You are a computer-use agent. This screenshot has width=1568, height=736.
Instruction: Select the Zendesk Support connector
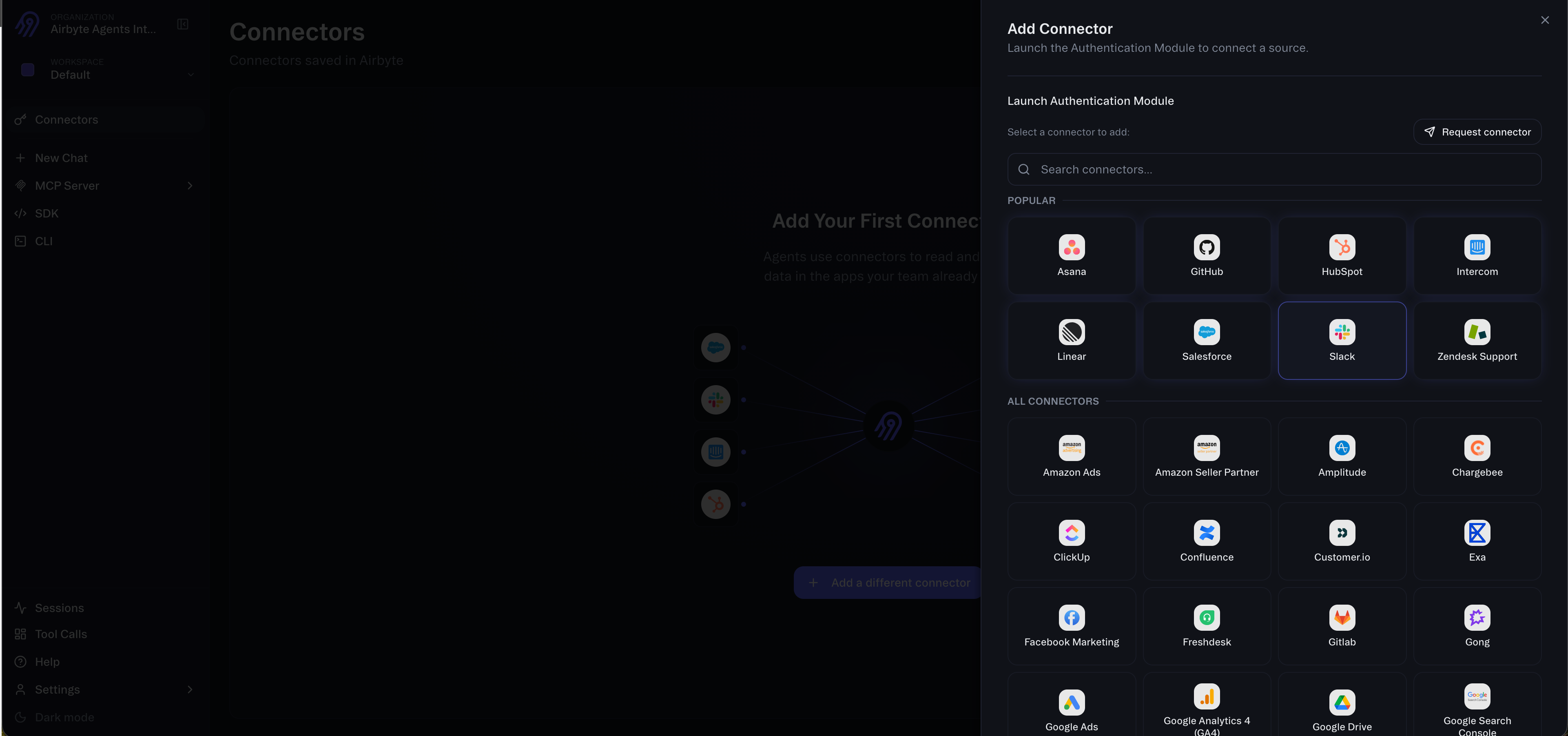(1477, 341)
